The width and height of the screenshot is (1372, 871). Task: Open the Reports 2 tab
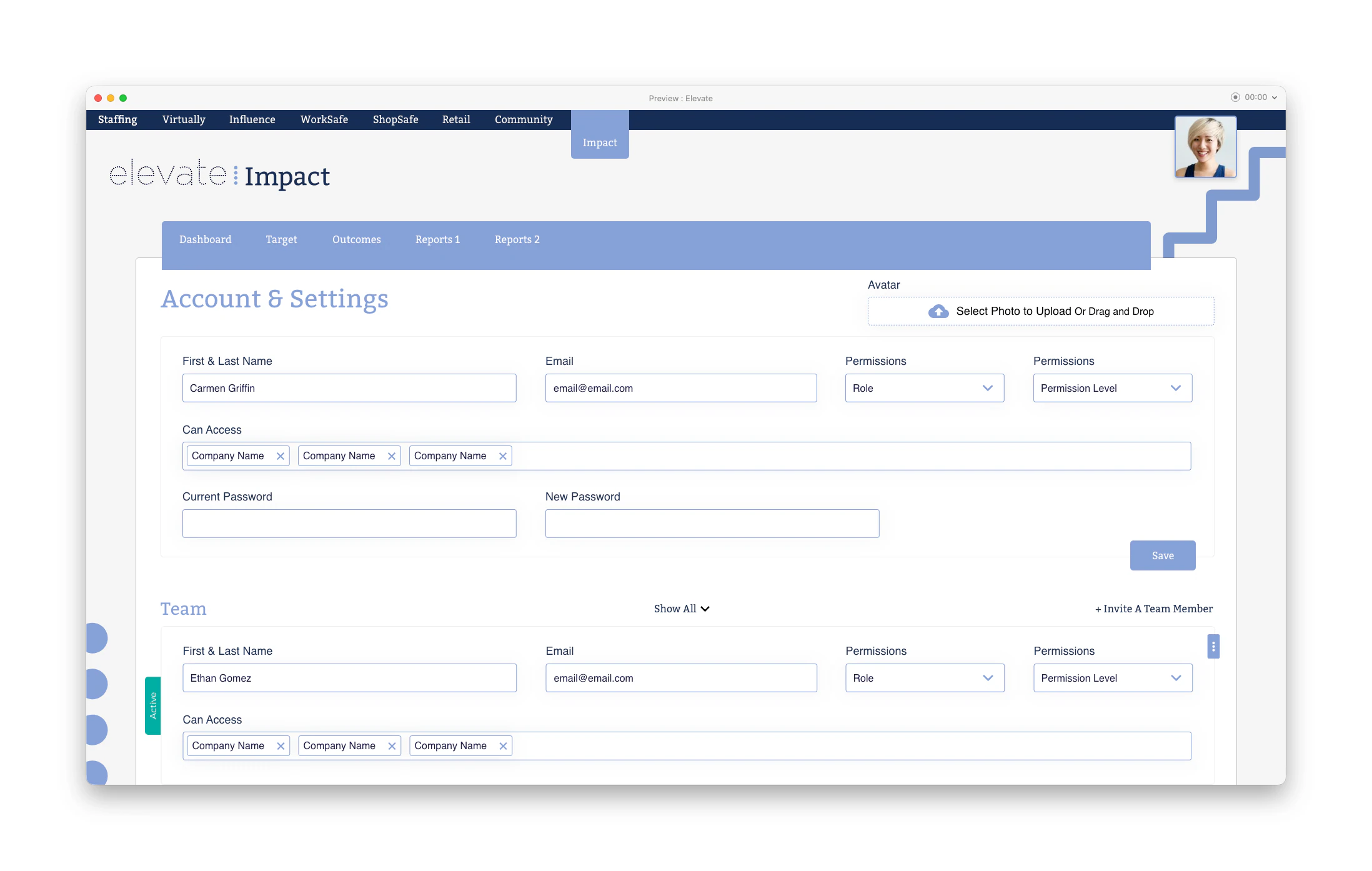pos(517,239)
